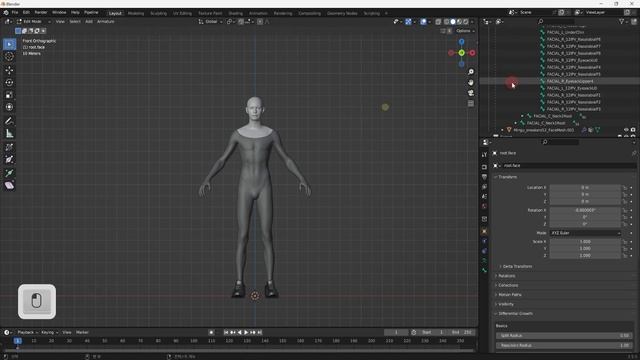Image resolution: width=640 pixels, height=360 pixels.
Task: Open Global transform orientation dropdown
Action: click(211, 22)
